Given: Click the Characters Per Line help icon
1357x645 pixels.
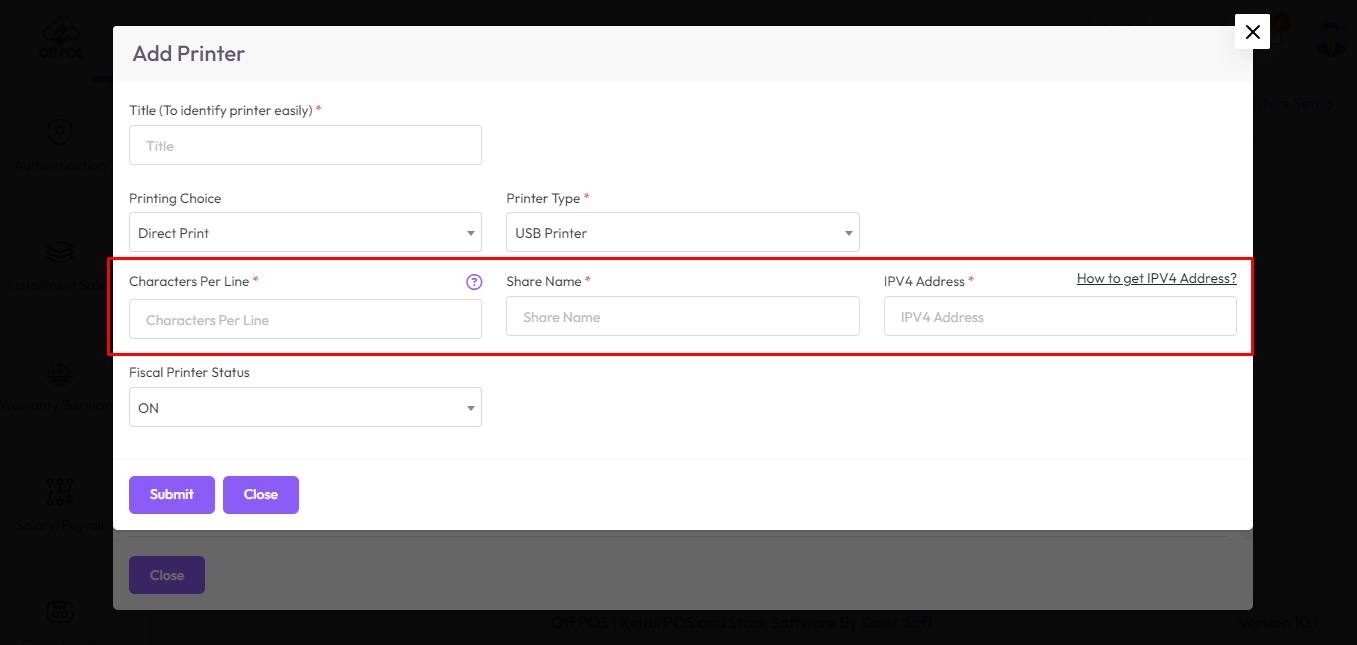Looking at the screenshot, I should click(474, 282).
